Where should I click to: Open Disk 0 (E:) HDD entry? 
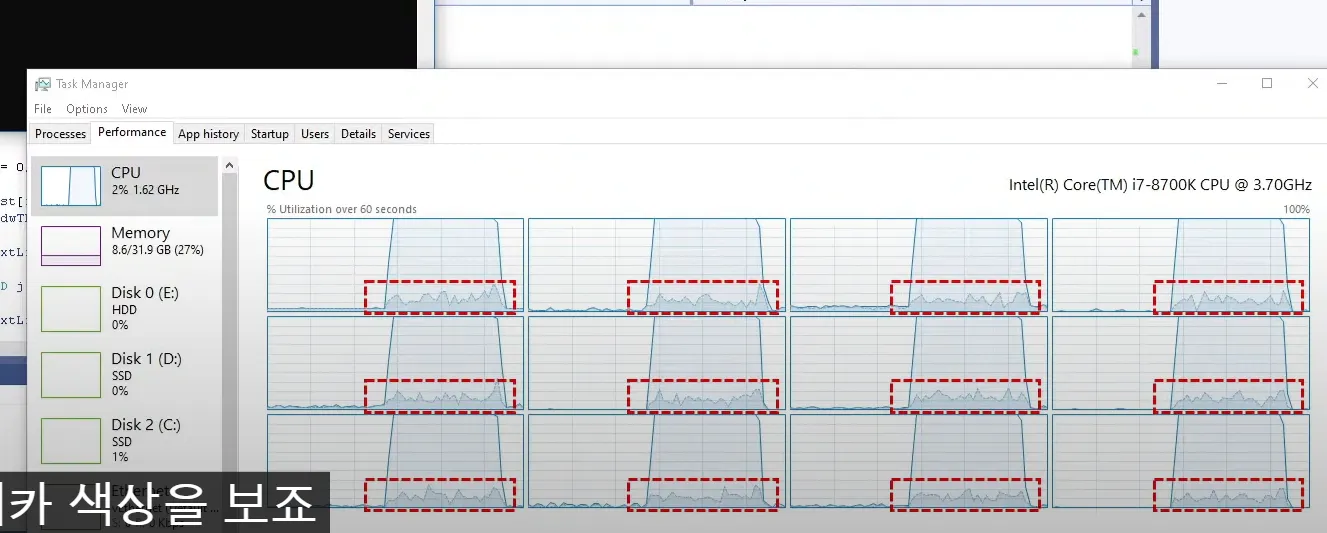pos(124,308)
